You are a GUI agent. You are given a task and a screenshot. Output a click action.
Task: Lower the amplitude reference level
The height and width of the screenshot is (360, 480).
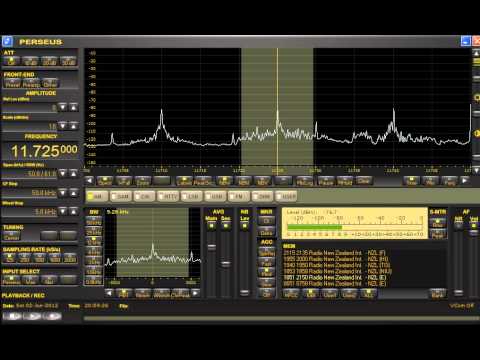tap(63, 107)
